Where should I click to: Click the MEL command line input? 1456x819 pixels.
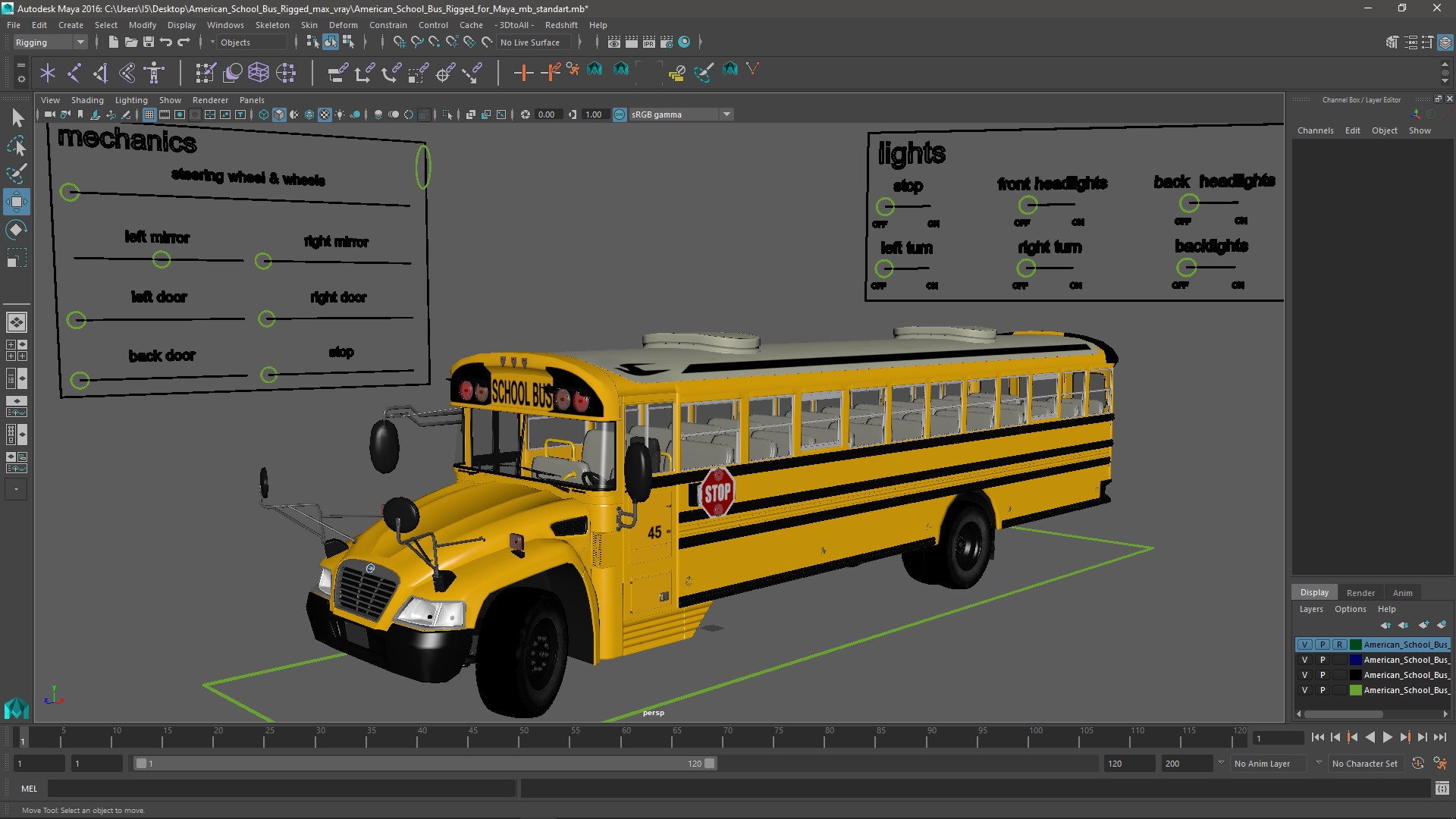click(x=281, y=789)
